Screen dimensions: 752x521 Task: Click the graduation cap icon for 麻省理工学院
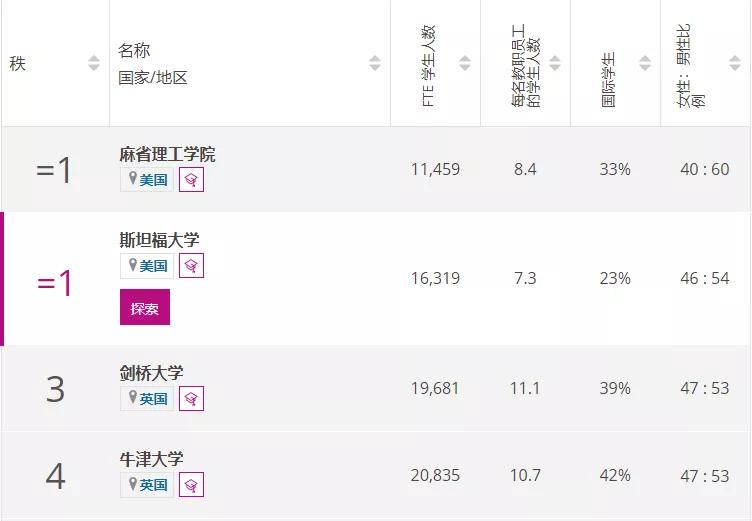tap(191, 180)
